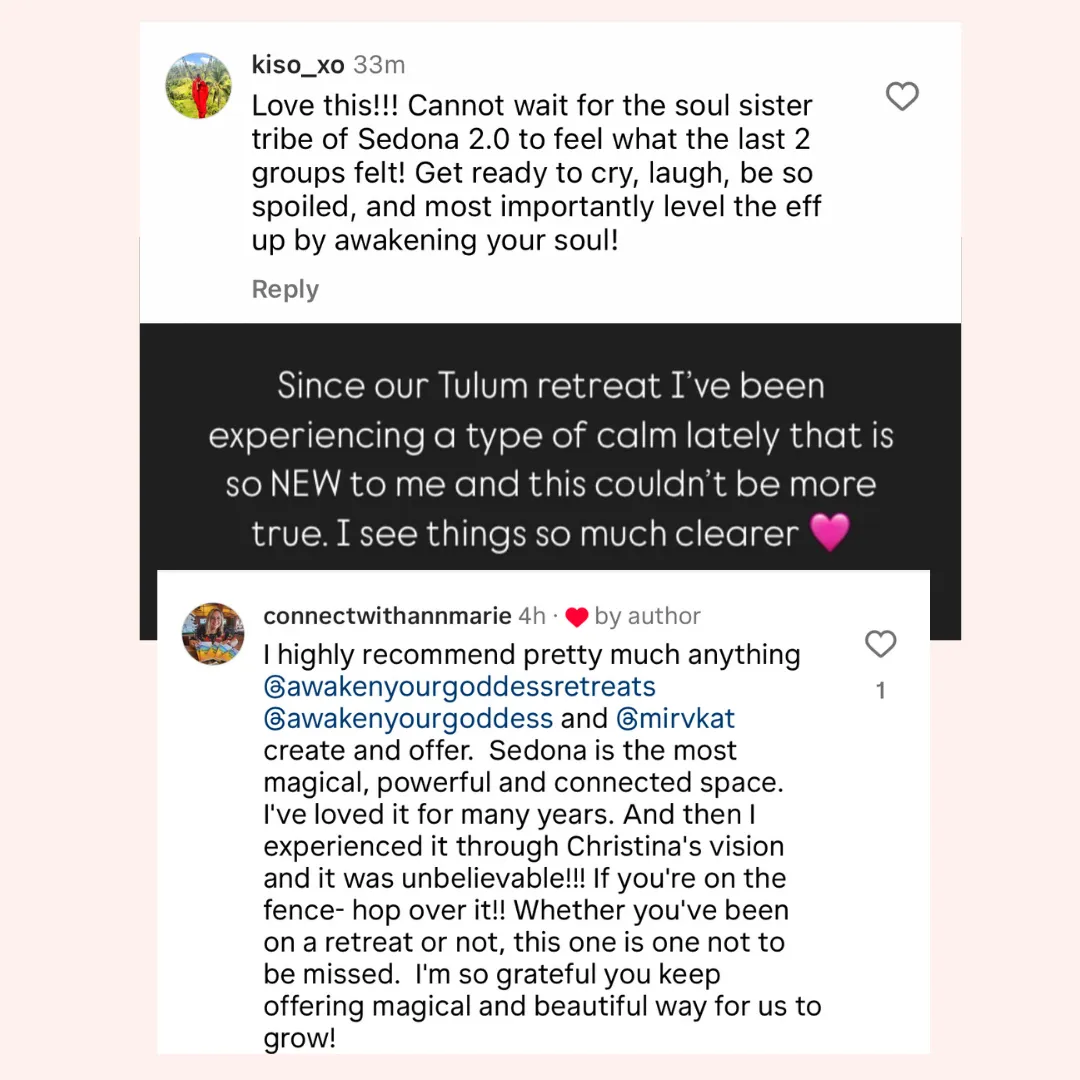Follow the @mirvkat mention
Image resolution: width=1080 pixels, height=1080 pixels.
click(676, 718)
